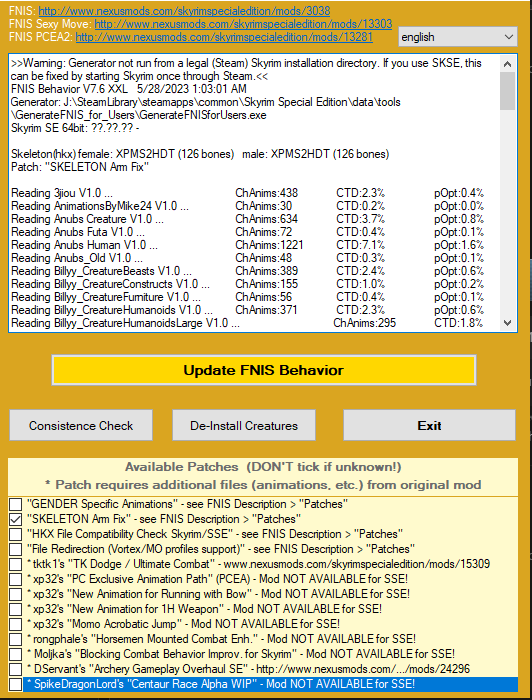Screen dimensions: 532x700
Task: Click log line 'Reading Billyy_CreatureHumanoids V1.0 ...'
Action: [x=112, y=309]
